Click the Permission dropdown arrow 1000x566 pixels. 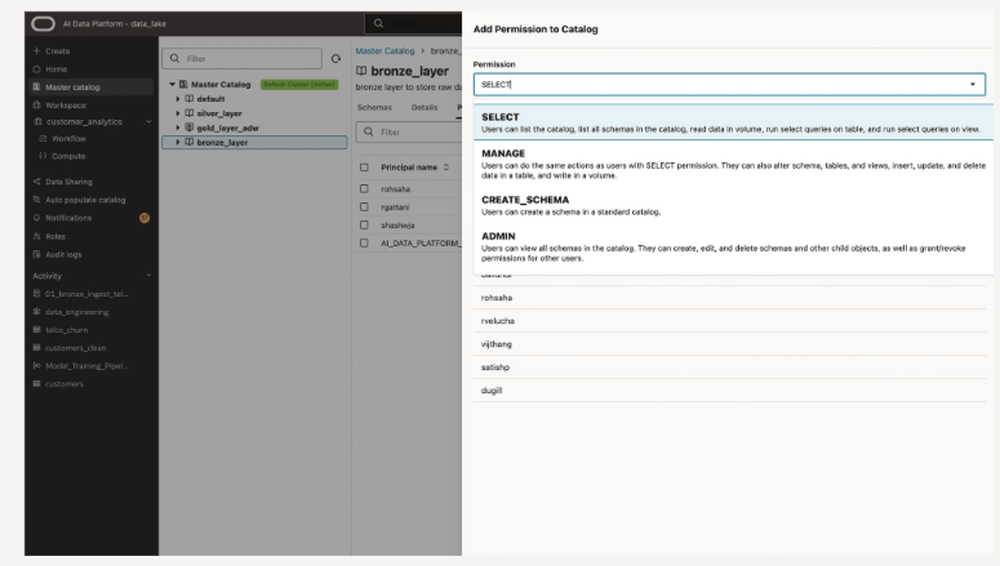pyautogui.click(x=972, y=85)
